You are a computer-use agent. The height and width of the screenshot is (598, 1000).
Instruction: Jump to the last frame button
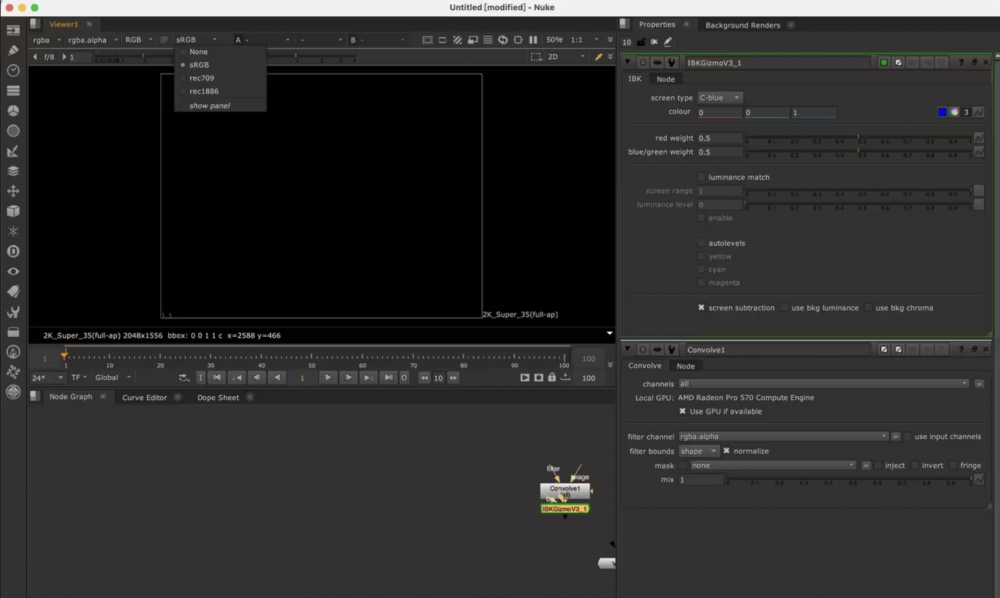point(388,377)
